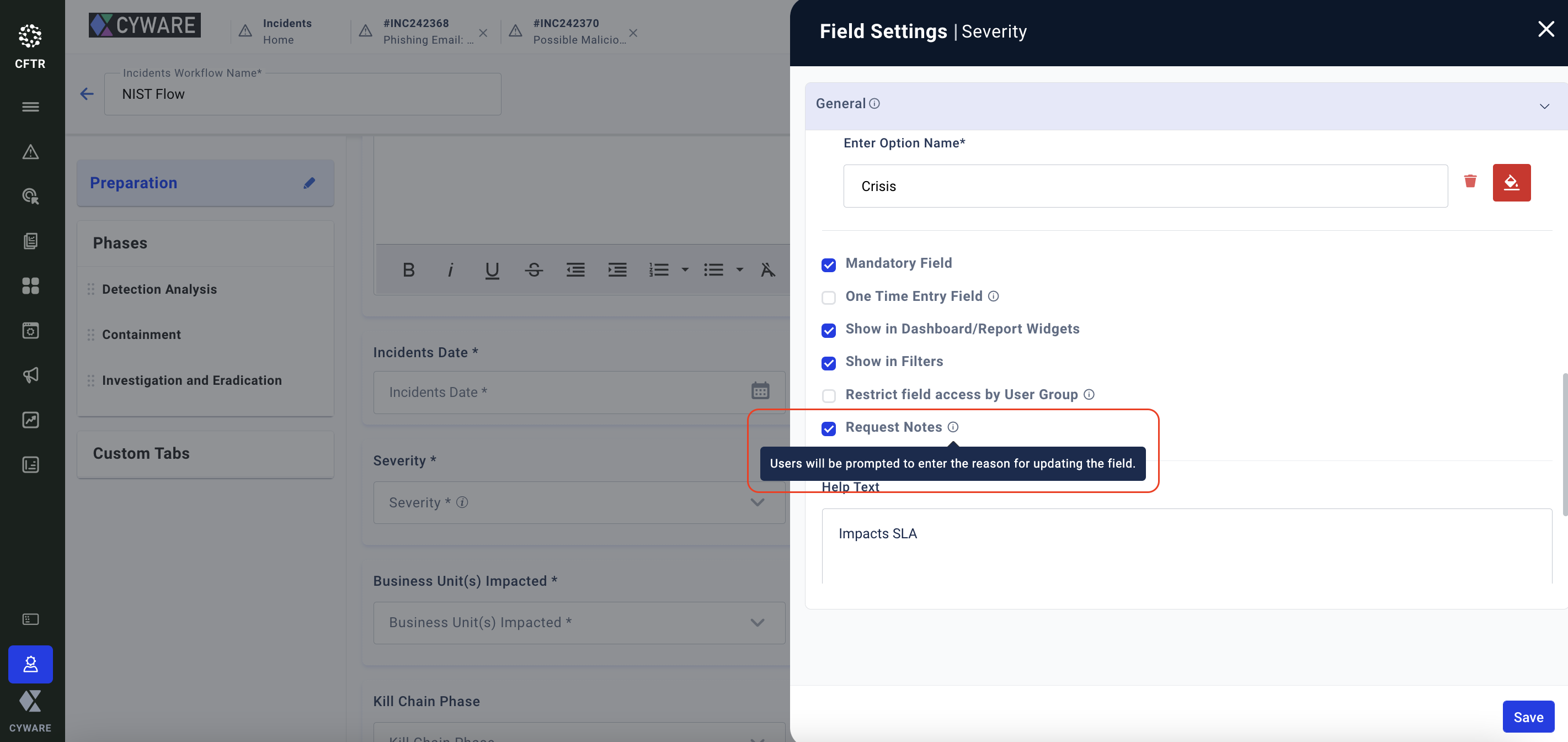Toggle Restrict field access by User Group
Screen dimensions: 1568x742
pyautogui.click(x=829, y=396)
